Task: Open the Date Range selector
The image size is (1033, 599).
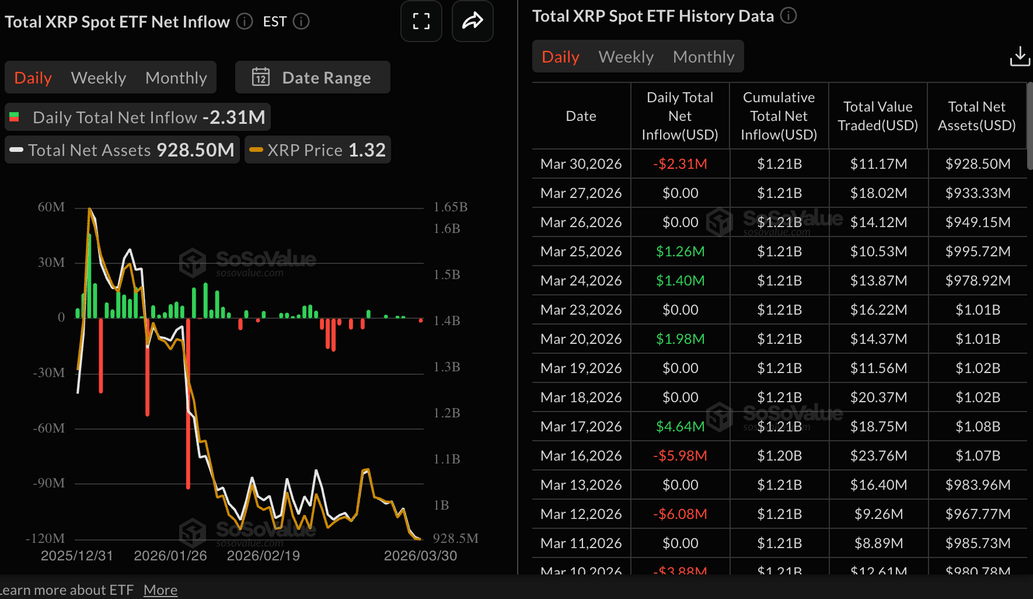Action: pyautogui.click(x=312, y=78)
